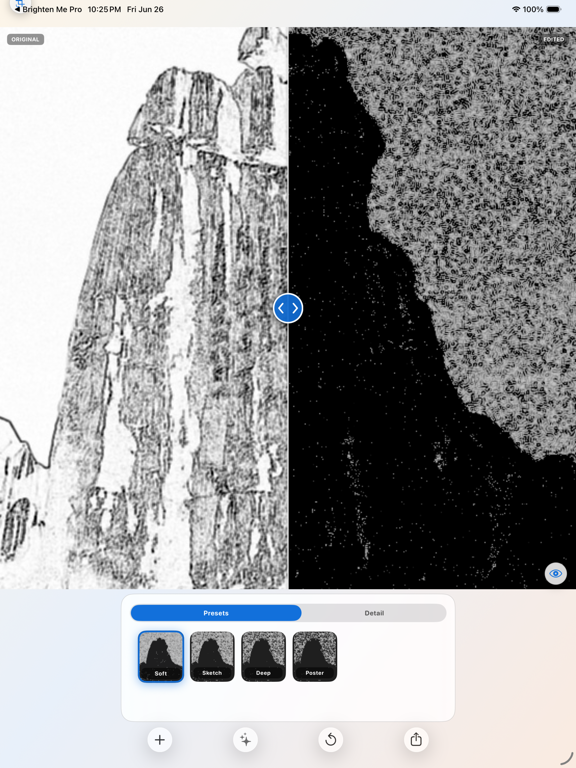The height and width of the screenshot is (768, 576).
Task: Tap the plus icon to add photo
Action: tap(160, 740)
